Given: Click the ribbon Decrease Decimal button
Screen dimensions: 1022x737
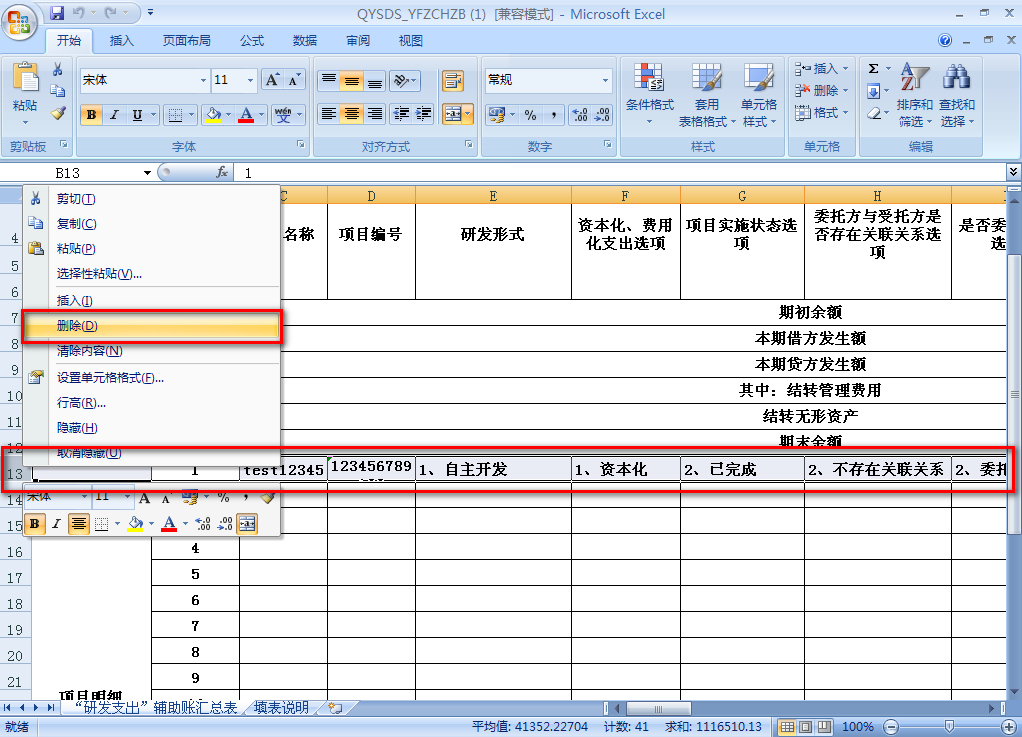Looking at the screenshot, I should [602, 115].
